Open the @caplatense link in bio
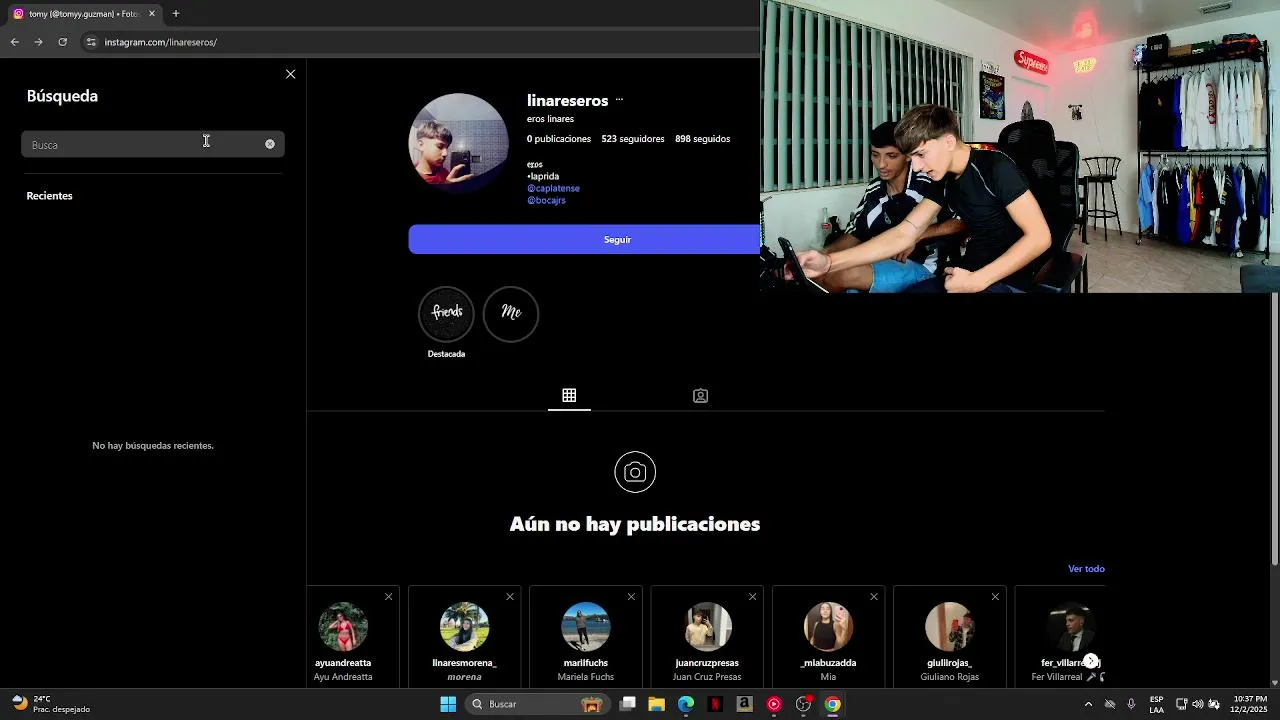This screenshot has height=720, width=1280. [553, 188]
